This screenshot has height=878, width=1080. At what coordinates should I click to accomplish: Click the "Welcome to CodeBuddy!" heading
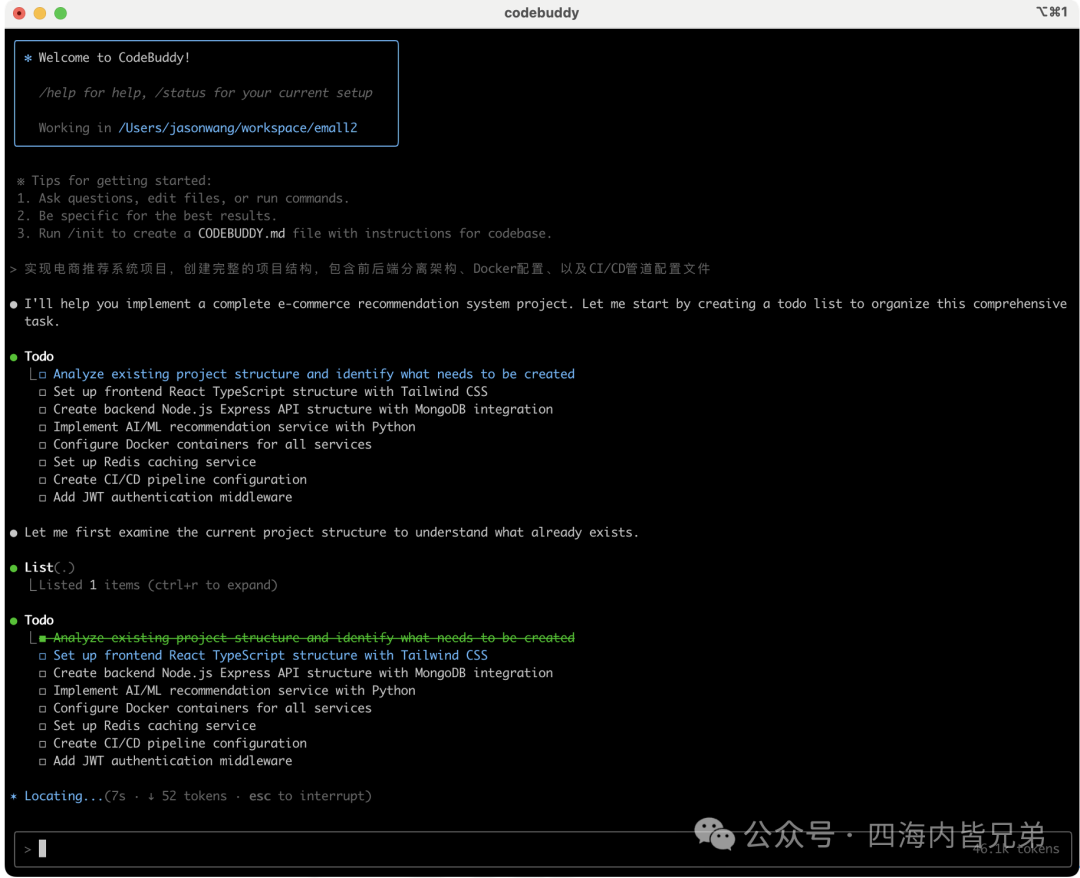[114, 58]
